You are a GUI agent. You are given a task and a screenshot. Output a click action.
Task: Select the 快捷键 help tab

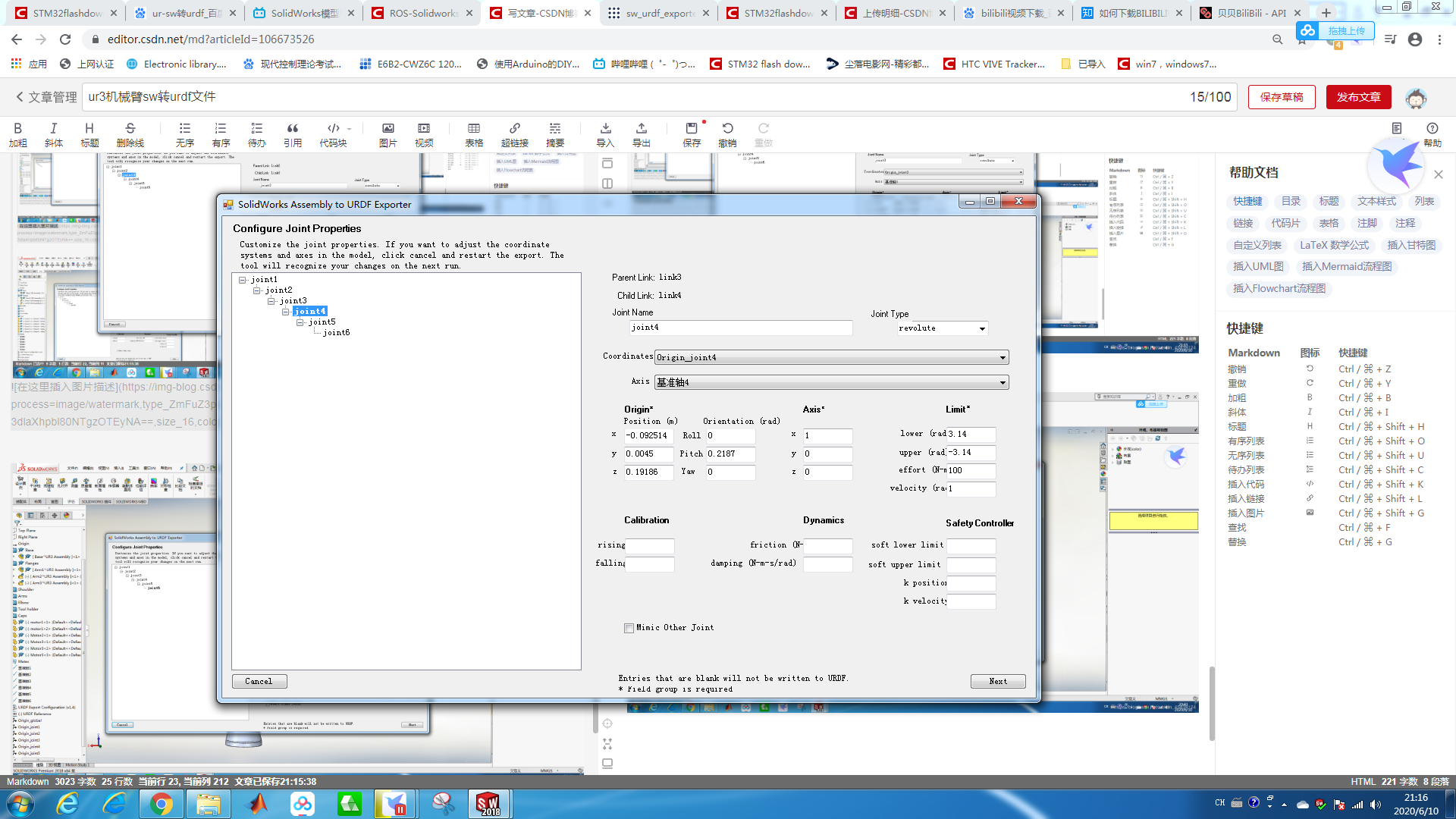[x=1247, y=201]
